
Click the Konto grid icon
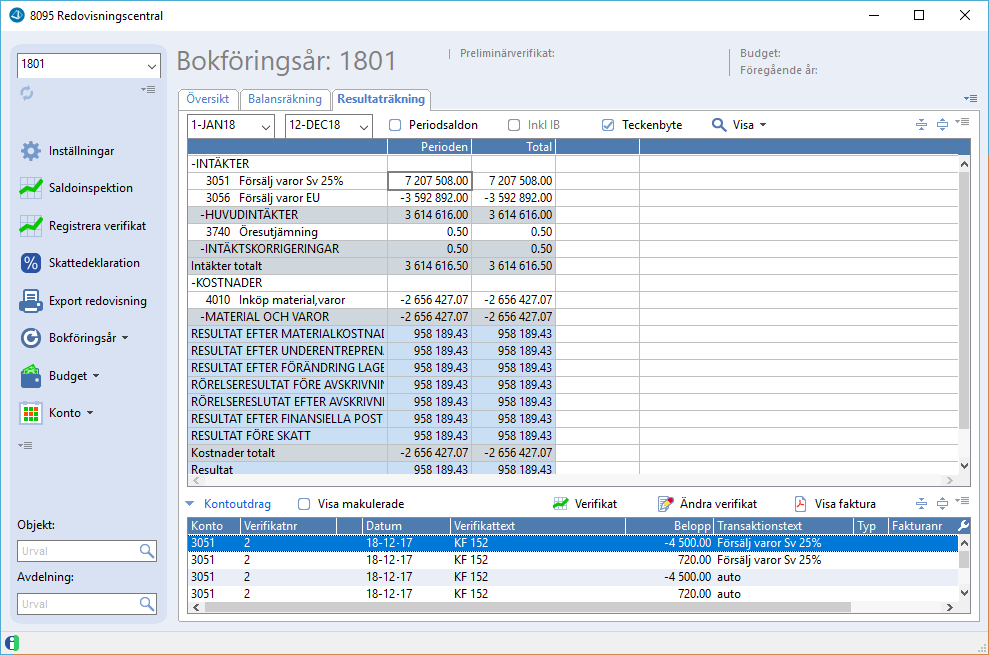tap(31, 413)
